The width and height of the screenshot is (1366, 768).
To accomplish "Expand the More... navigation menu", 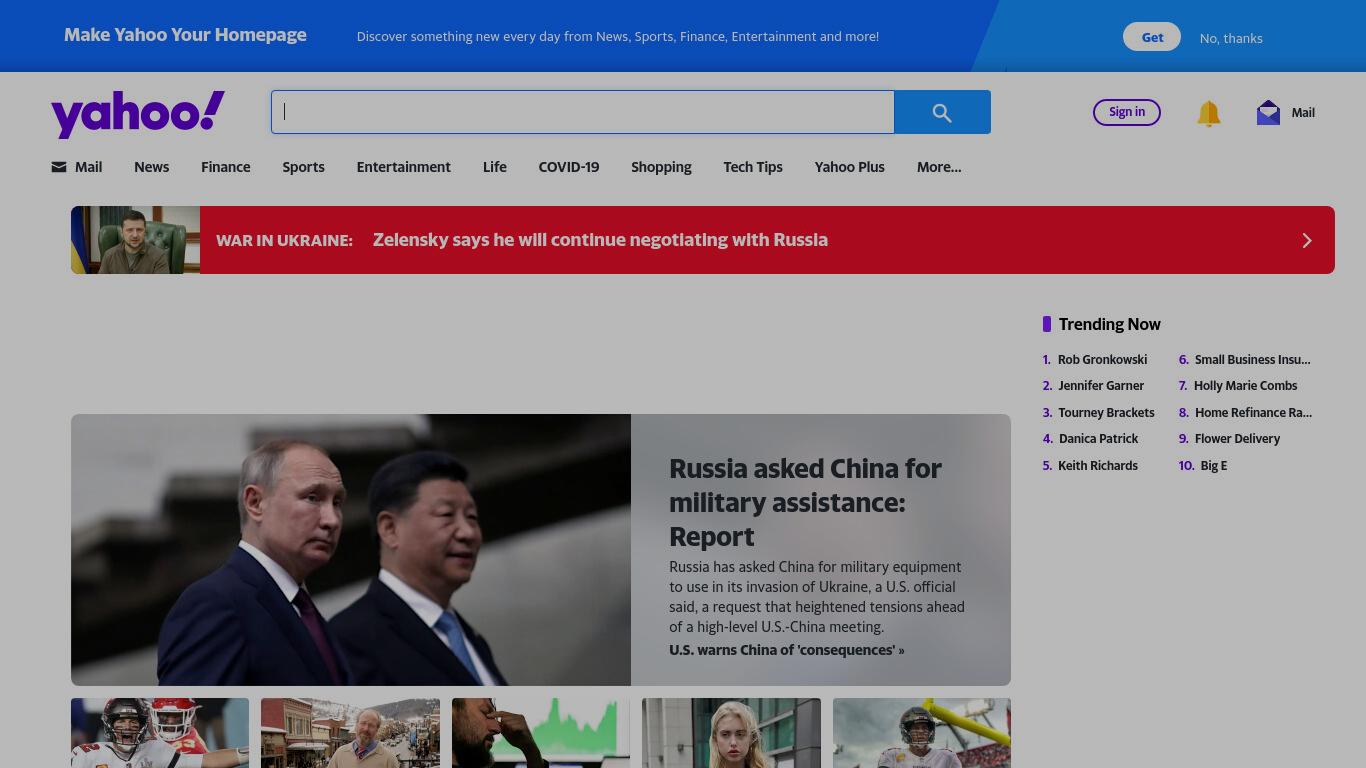I will tap(939, 167).
